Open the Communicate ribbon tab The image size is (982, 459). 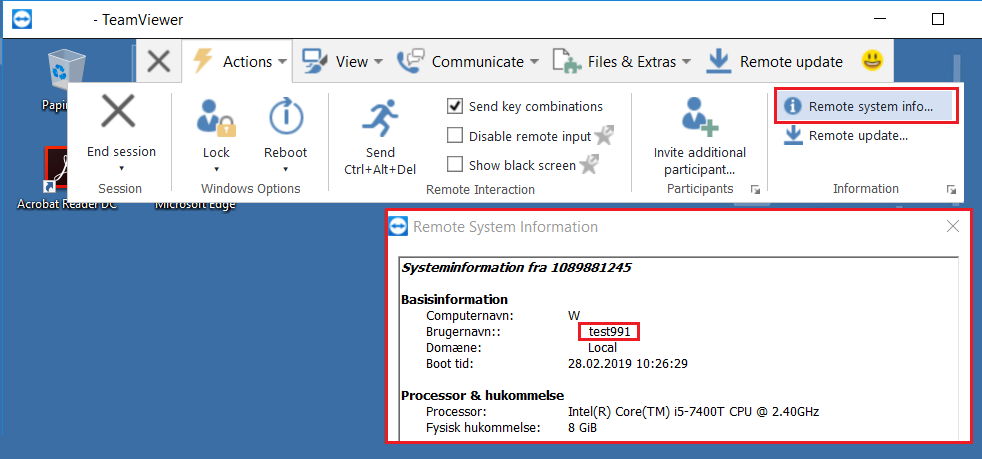pos(467,61)
